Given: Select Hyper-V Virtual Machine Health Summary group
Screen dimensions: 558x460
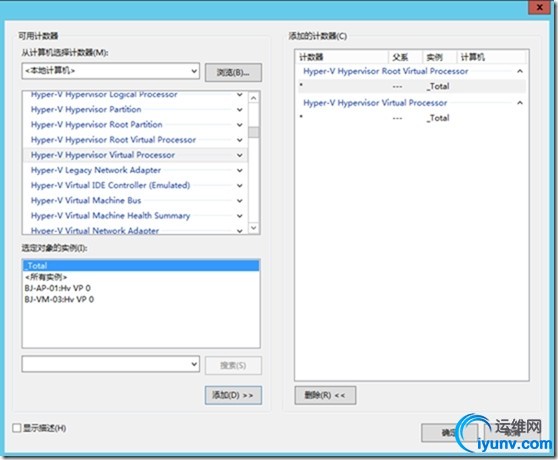Looking at the screenshot, I should tap(110, 216).
